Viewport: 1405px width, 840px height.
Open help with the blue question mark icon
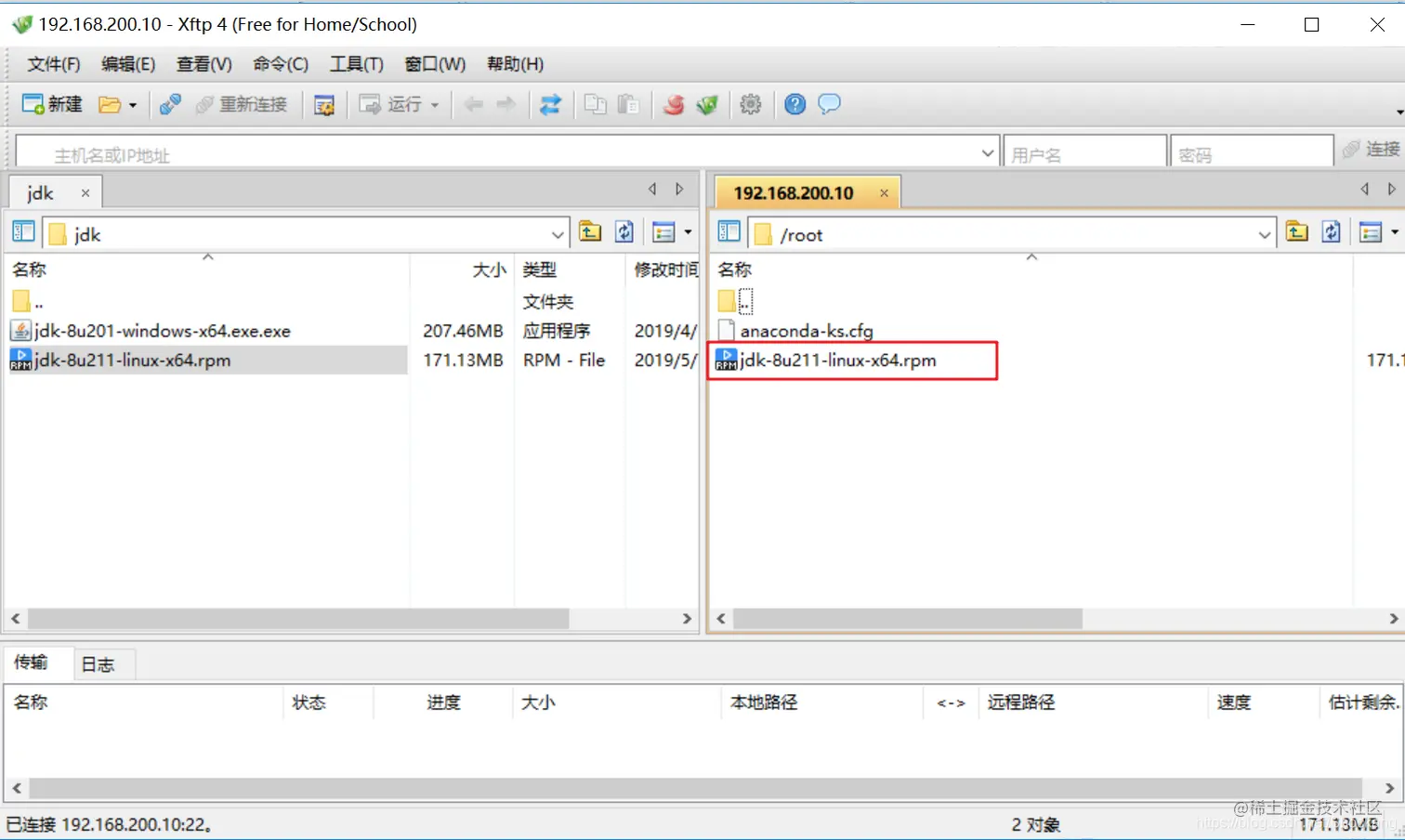coord(795,104)
